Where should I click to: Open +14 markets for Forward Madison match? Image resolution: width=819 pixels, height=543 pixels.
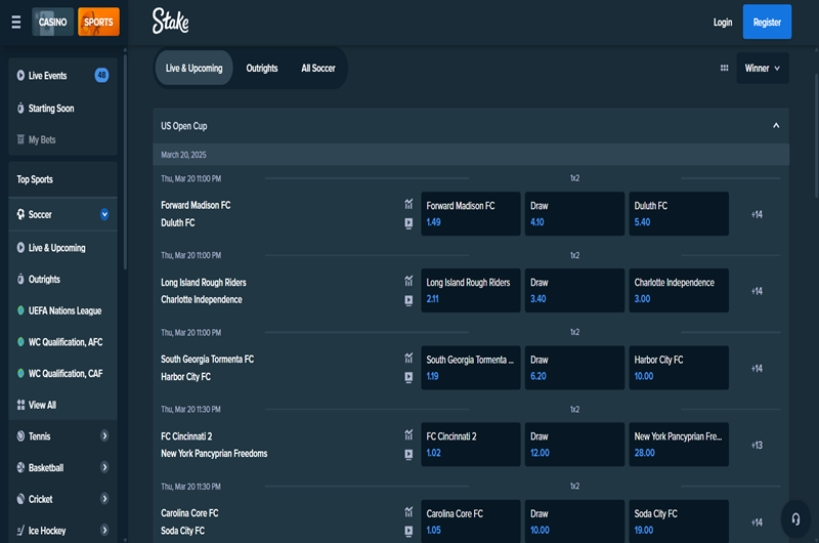[757, 214]
